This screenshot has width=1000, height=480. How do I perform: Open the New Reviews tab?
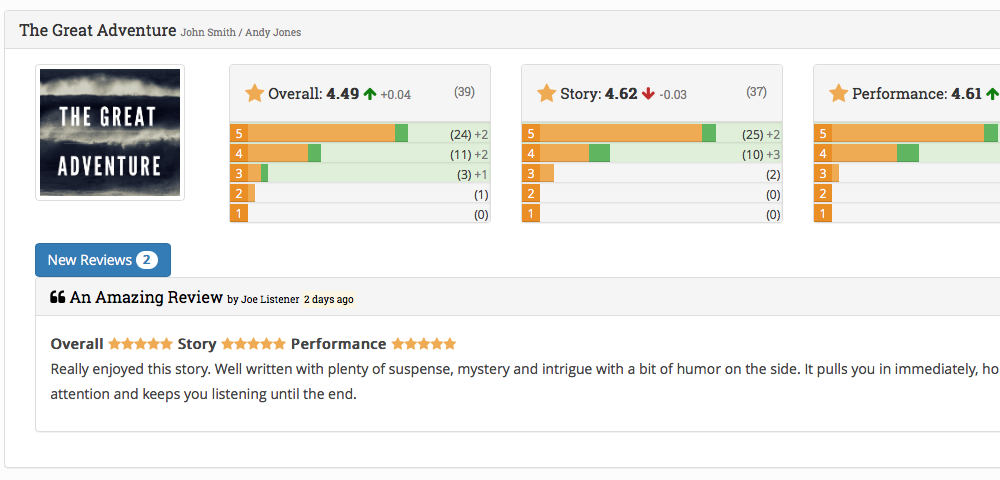[90, 260]
